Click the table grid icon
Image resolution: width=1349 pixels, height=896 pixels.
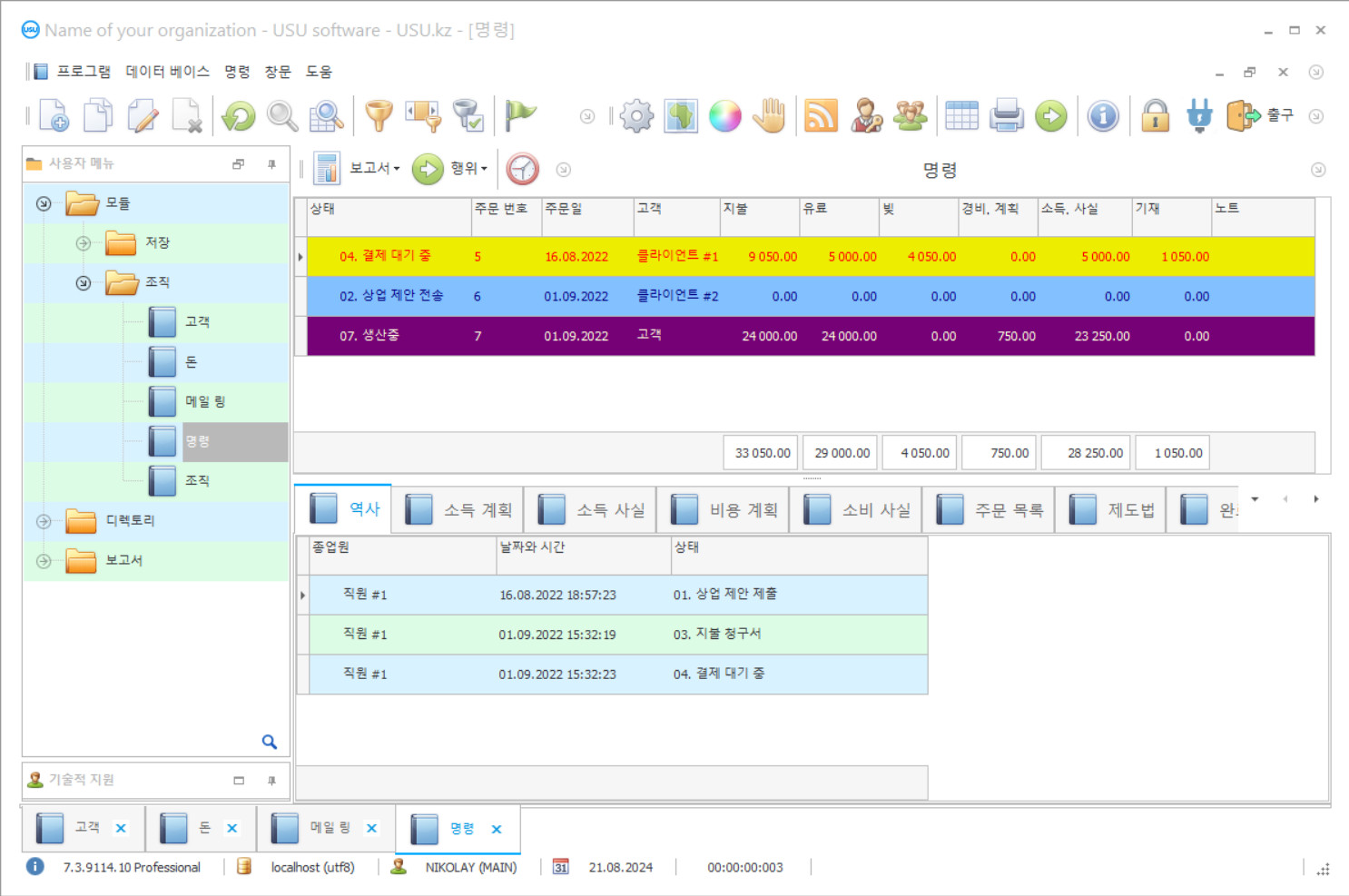tap(961, 116)
